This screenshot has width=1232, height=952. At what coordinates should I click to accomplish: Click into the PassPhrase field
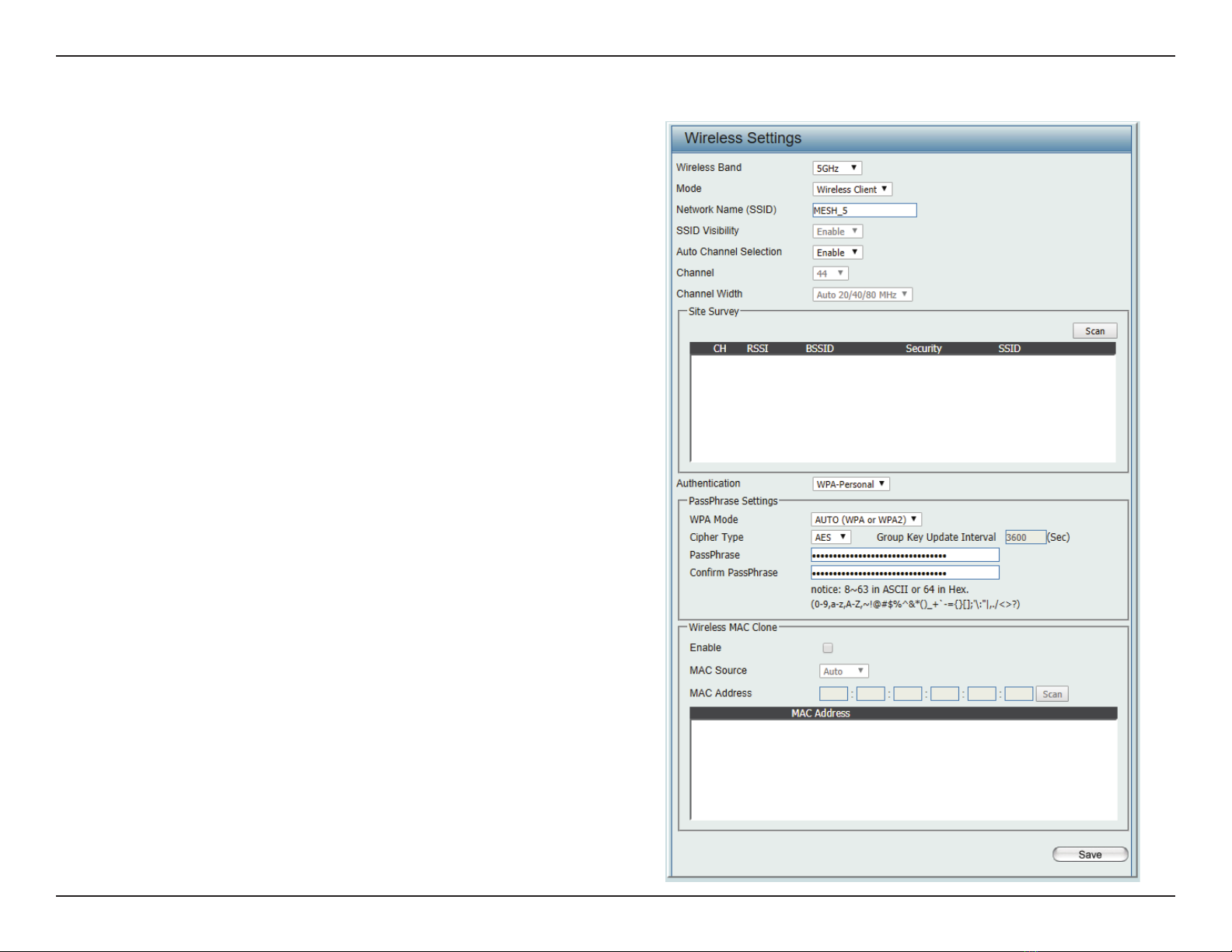(905, 555)
